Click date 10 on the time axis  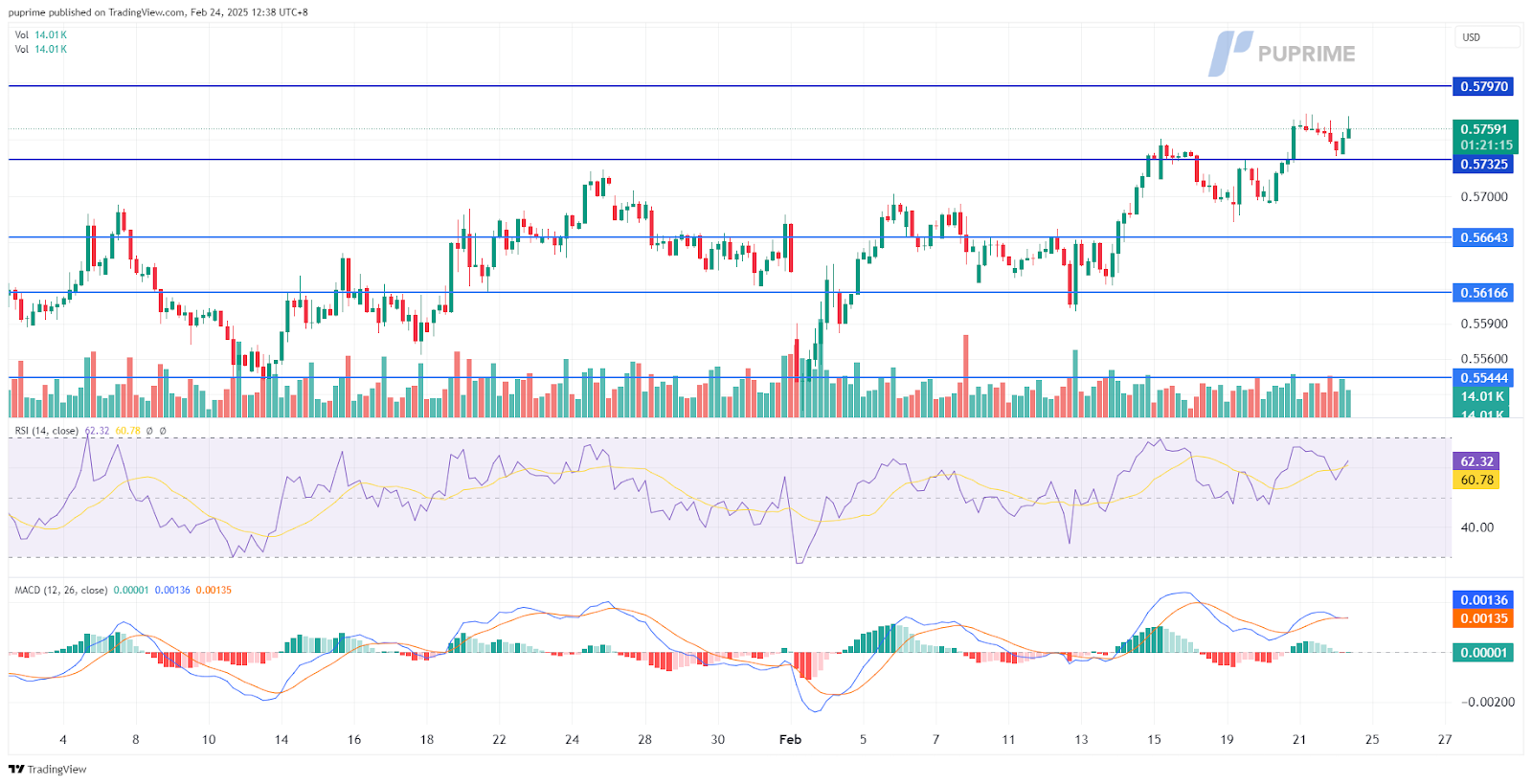(x=209, y=739)
